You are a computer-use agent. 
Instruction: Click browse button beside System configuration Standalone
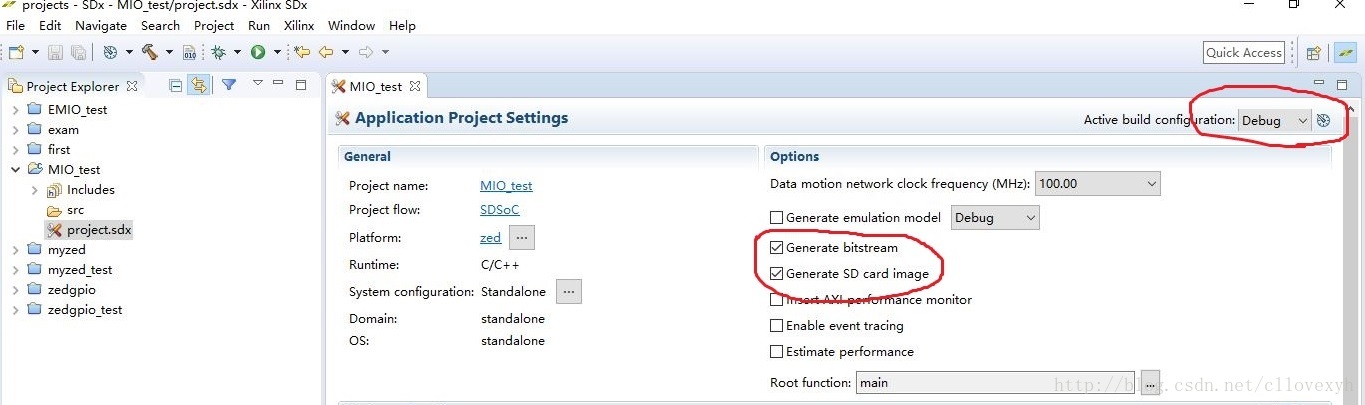click(x=569, y=292)
